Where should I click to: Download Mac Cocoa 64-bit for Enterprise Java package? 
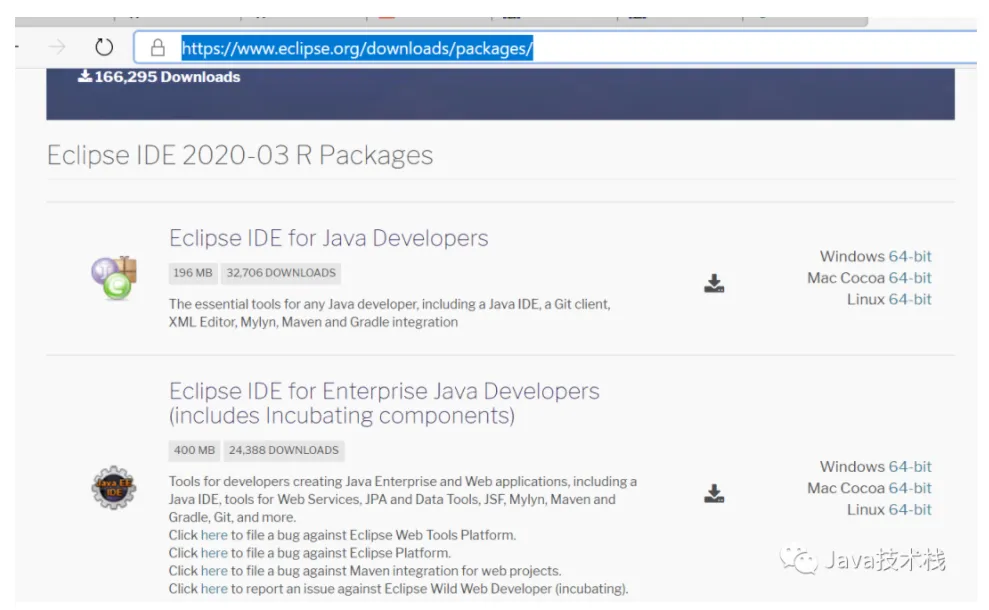click(909, 488)
